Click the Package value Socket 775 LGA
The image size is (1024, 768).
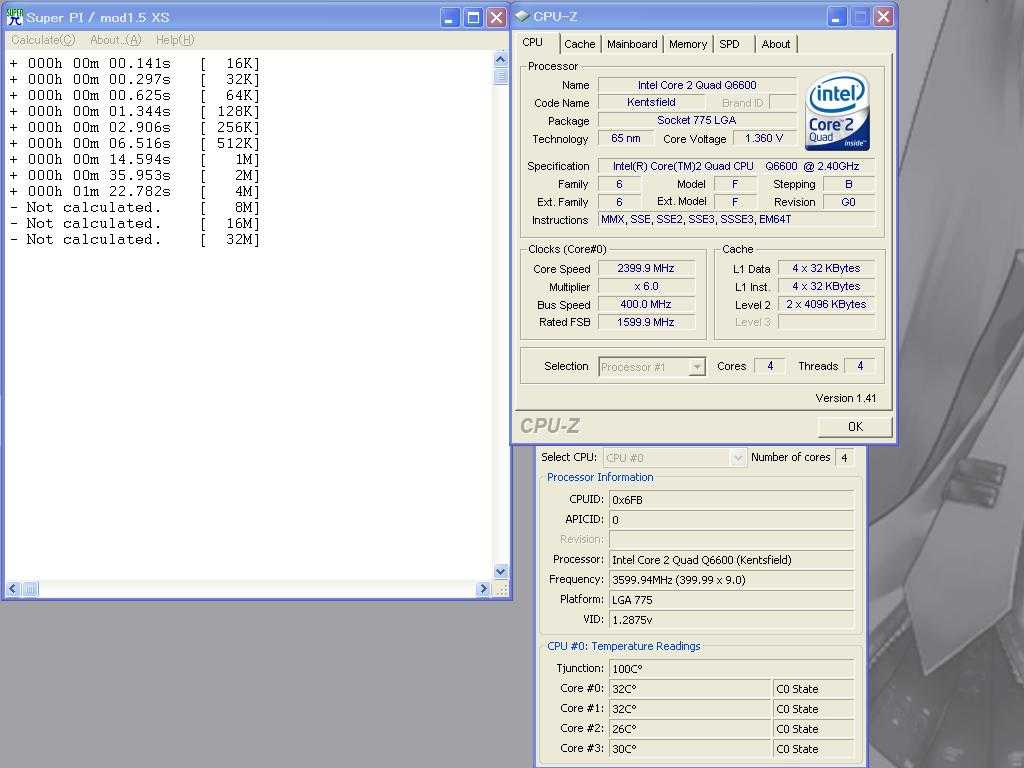click(x=697, y=120)
